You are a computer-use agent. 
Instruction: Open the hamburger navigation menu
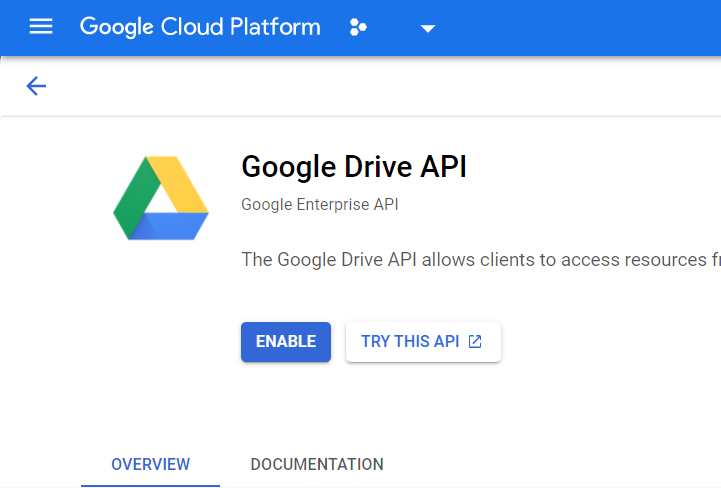(x=41, y=27)
